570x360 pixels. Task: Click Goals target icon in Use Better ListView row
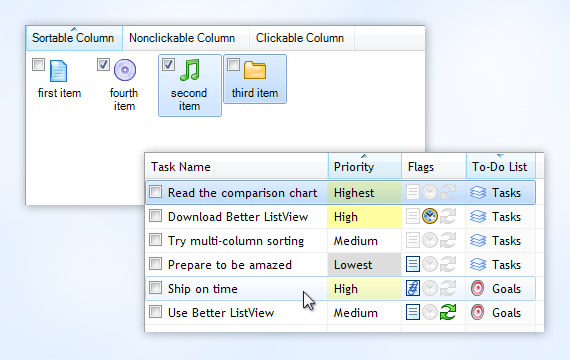coord(477,312)
